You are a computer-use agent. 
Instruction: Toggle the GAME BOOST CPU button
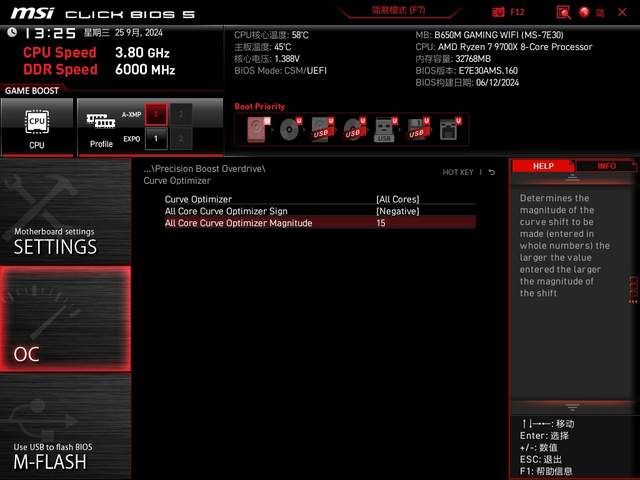tap(37, 127)
